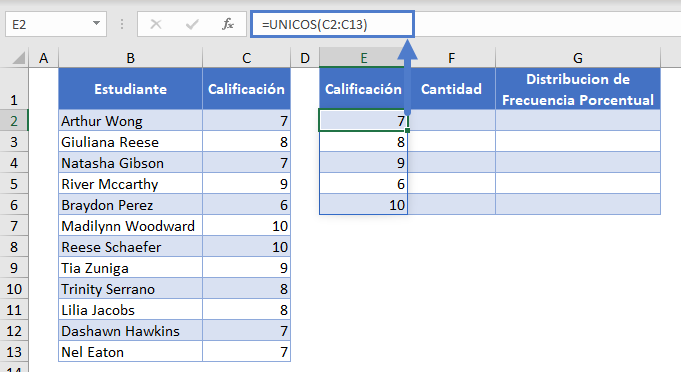681x372 pixels.
Task: Select unique value 9 in column E
Action: [364, 163]
